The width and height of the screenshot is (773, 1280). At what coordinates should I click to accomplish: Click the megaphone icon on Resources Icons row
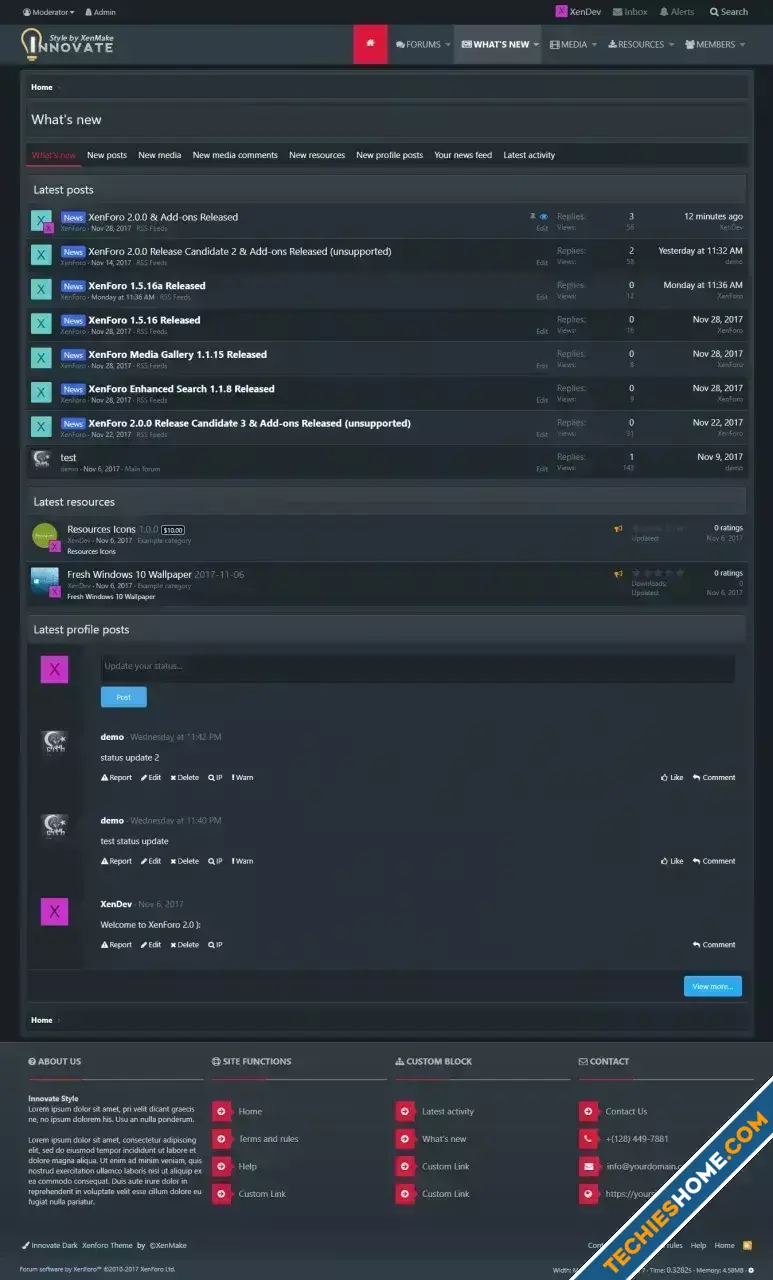(619, 529)
